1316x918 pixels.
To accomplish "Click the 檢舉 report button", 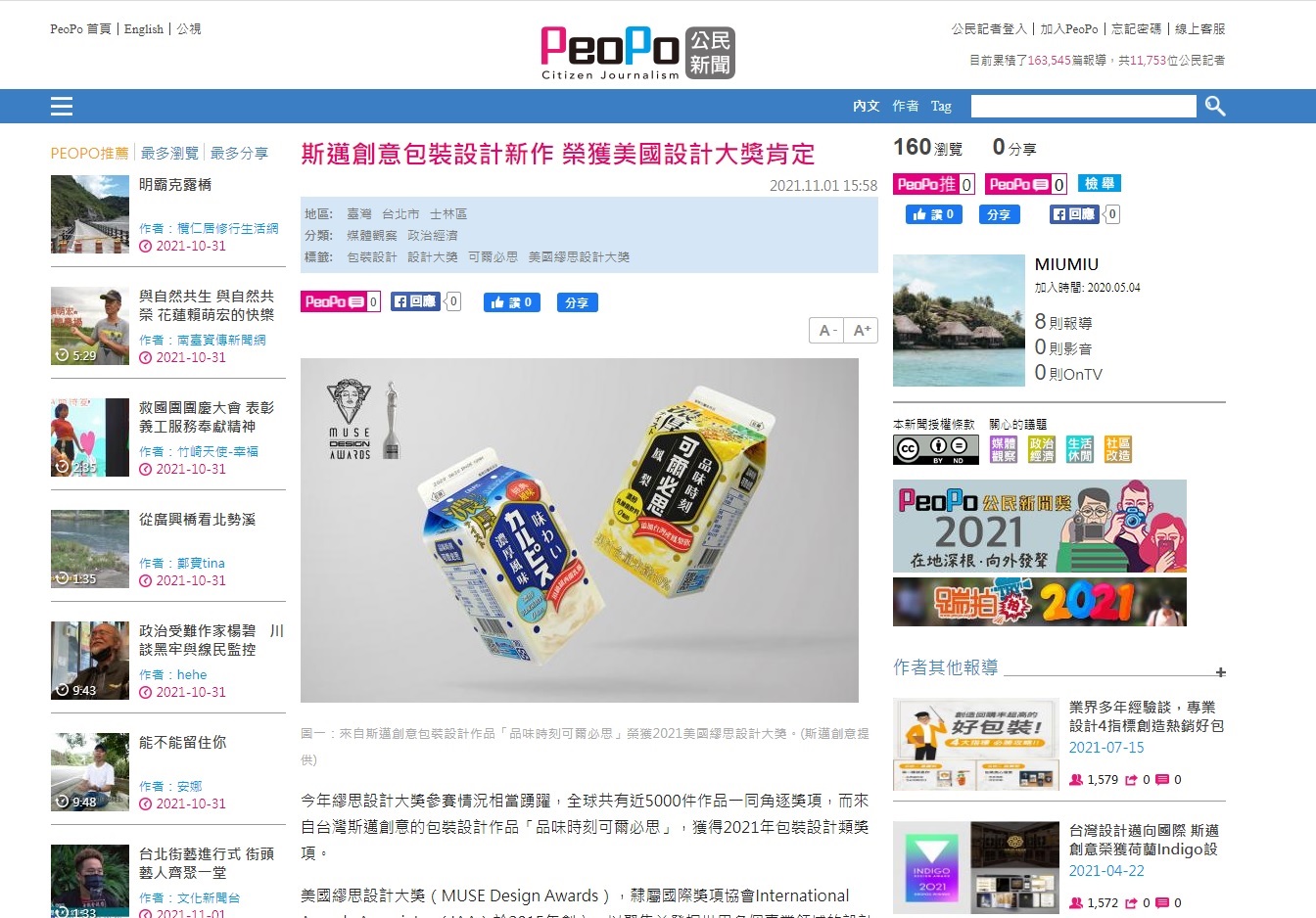I will point(1099,183).
